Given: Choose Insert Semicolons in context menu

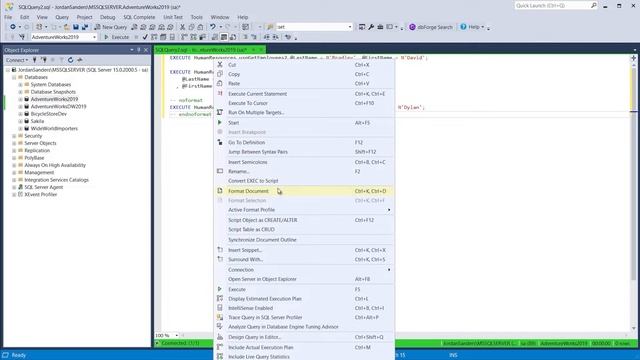Looking at the screenshot, I should coord(304,162).
